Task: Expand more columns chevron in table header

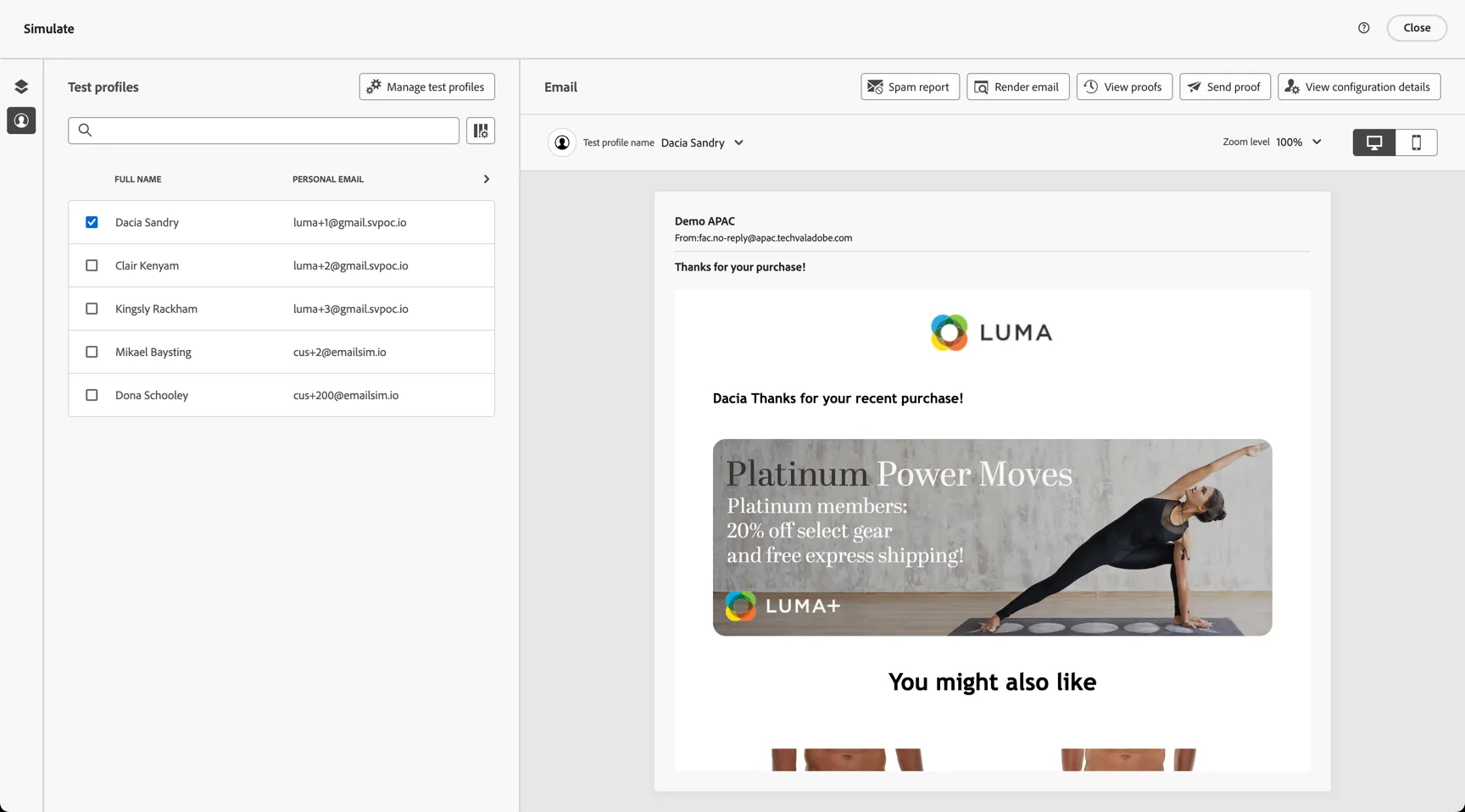Action: click(x=486, y=179)
